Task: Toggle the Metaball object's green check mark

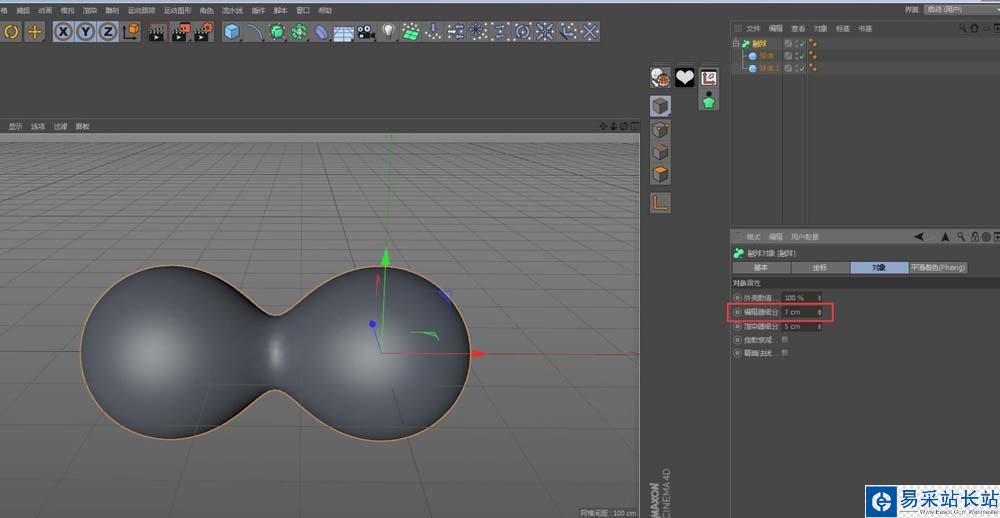Action: [x=800, y=44]
